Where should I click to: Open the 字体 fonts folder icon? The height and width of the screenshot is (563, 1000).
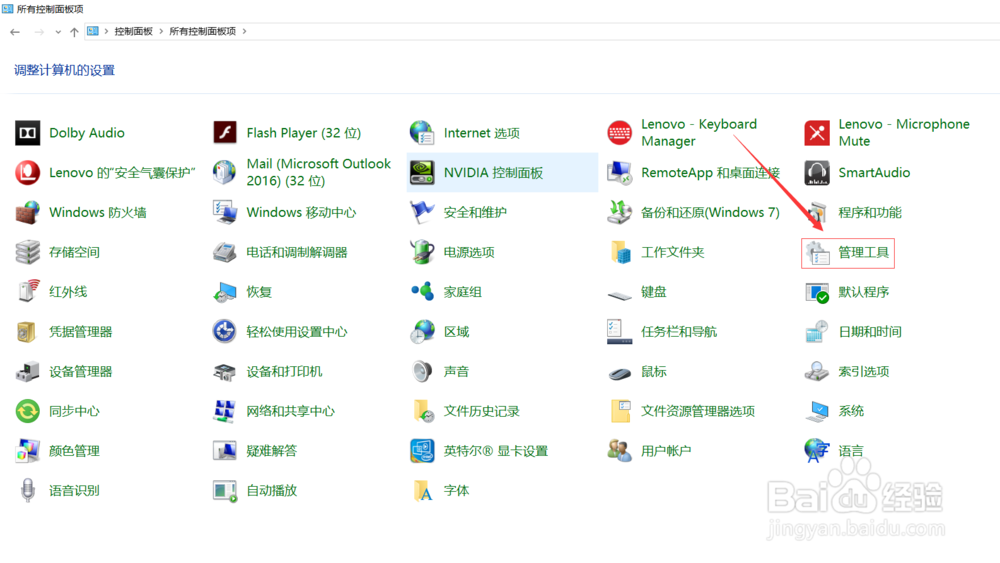click(422, 491)
